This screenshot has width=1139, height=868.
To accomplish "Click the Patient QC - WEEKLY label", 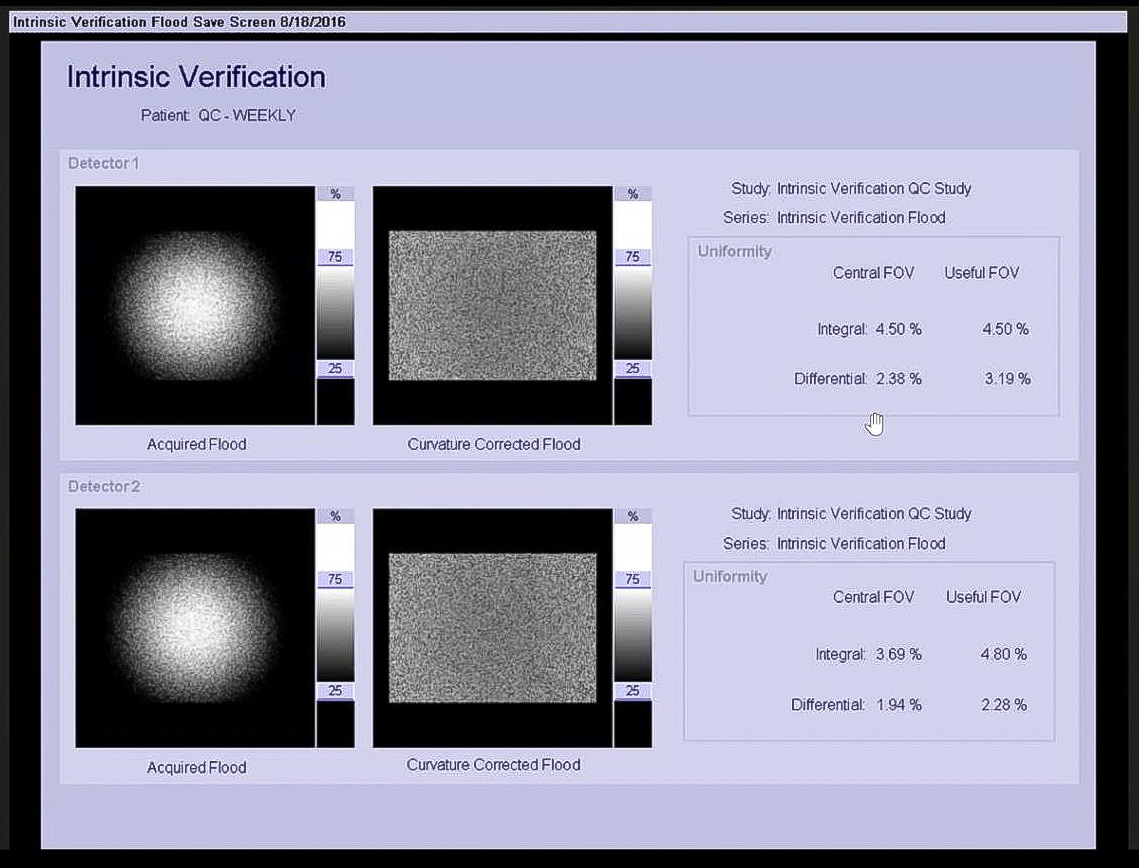I will click(218, 115).
